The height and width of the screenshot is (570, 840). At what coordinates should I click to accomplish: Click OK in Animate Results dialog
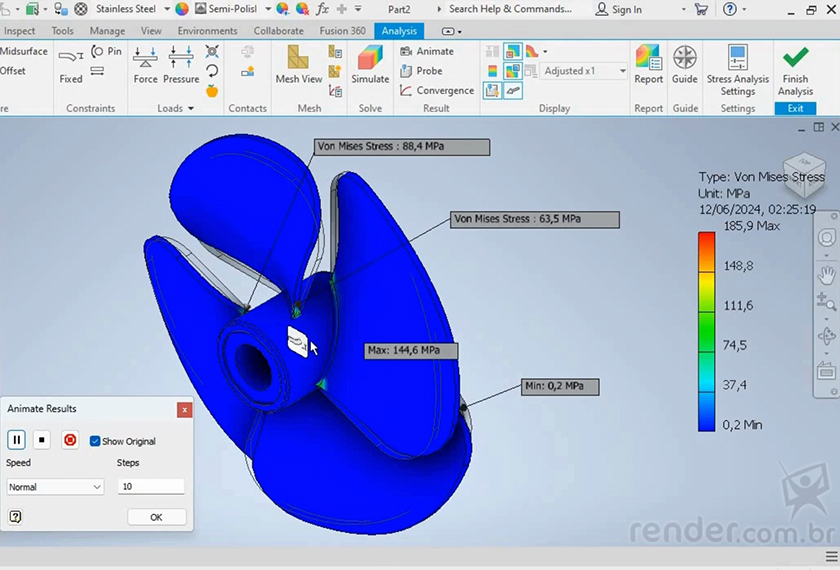(156, 517)
